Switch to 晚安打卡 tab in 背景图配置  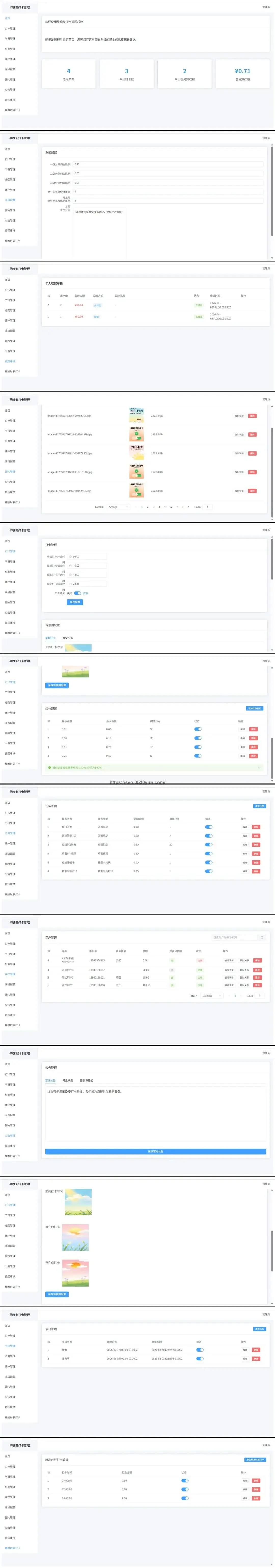67,638
